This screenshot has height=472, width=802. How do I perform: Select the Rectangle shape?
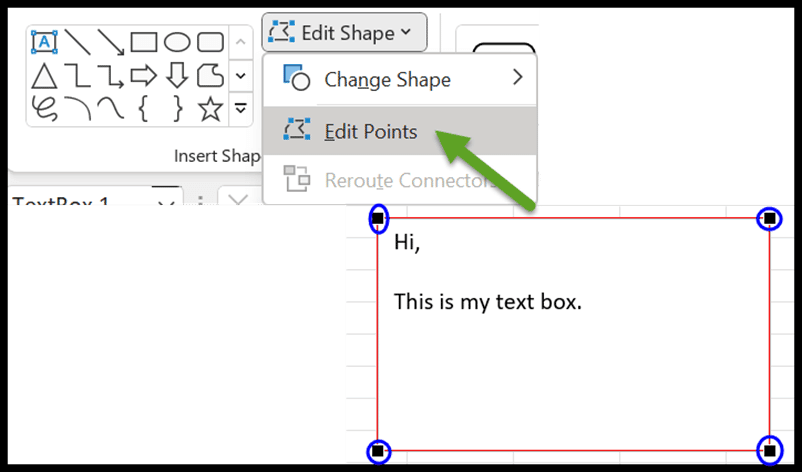click(144, 42)
